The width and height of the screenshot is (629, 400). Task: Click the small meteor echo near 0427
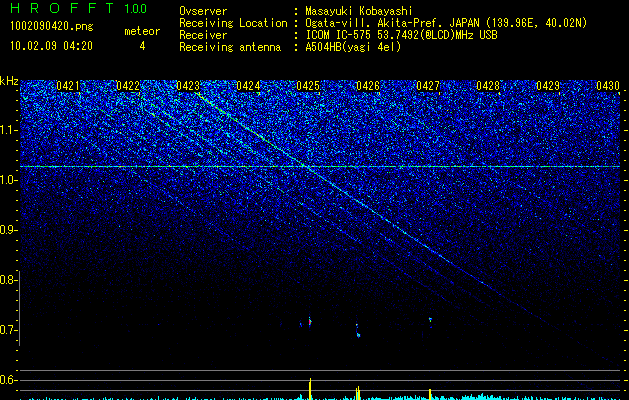click(x=430, y=320)
